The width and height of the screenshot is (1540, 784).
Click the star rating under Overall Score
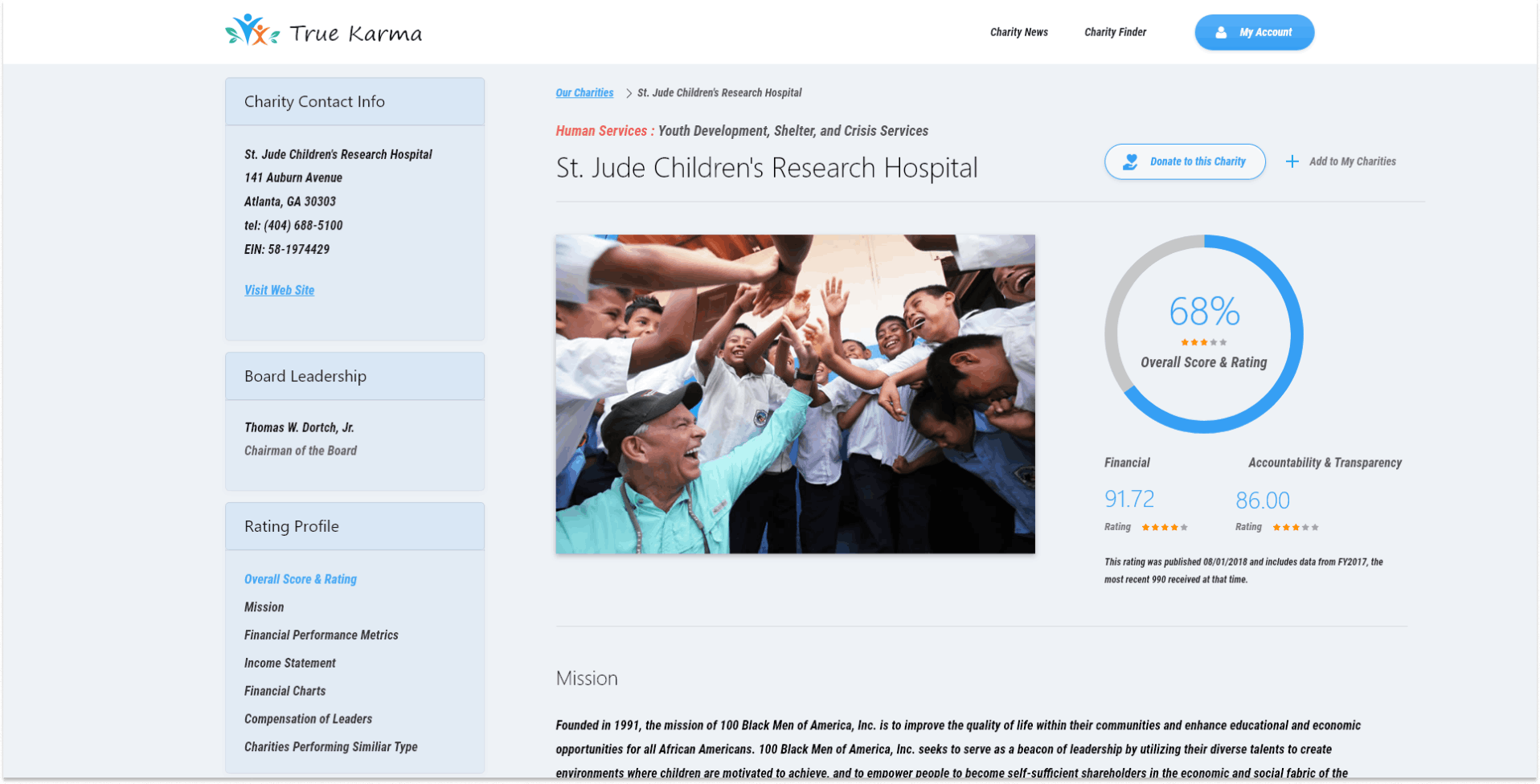1202,341
